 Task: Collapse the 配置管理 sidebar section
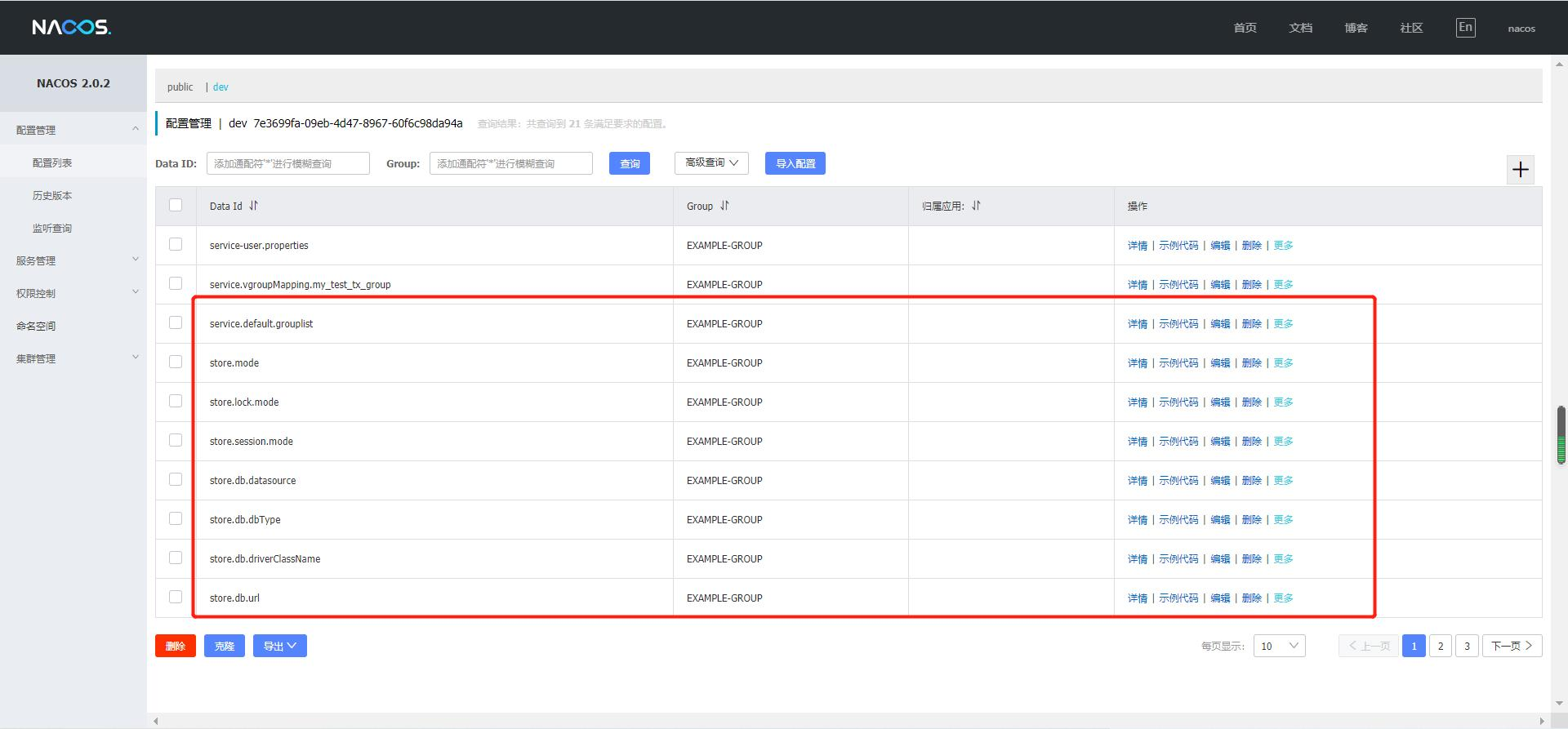pos(73,130)
